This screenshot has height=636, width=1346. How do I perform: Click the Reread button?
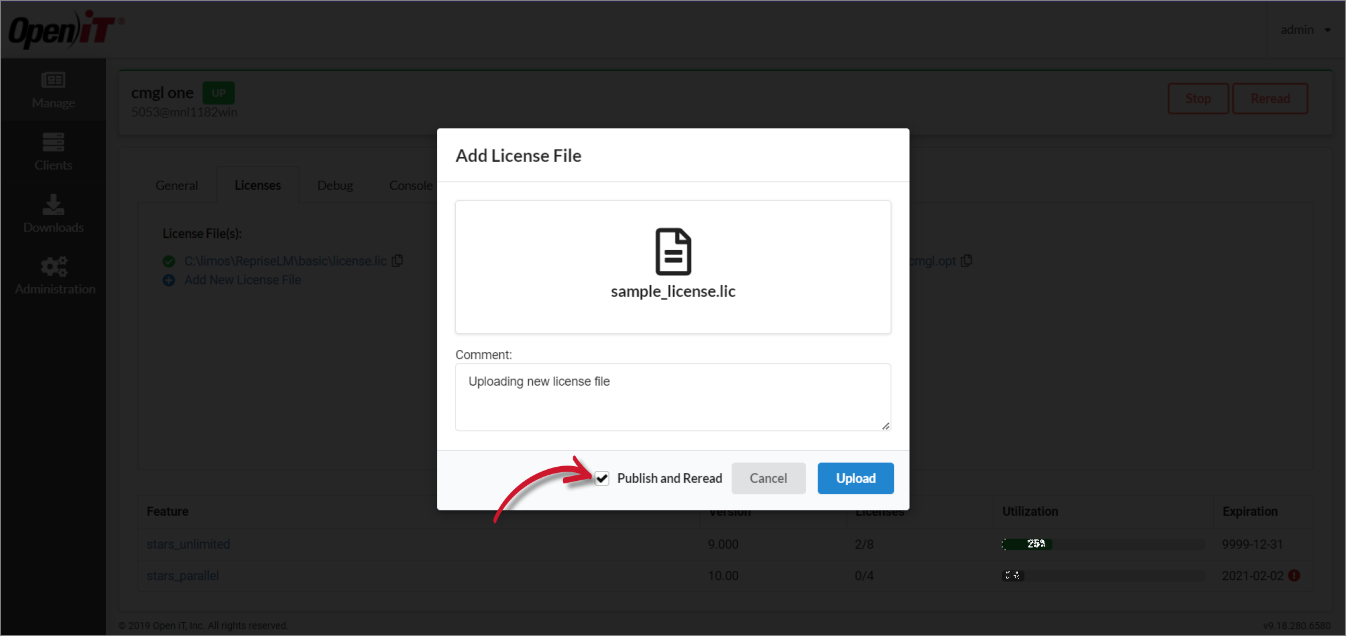point(1270,99)
